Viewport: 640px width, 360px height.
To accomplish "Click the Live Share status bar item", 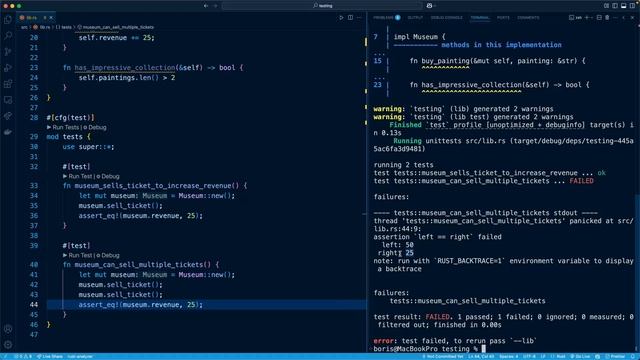I will [x=50, y=356].
